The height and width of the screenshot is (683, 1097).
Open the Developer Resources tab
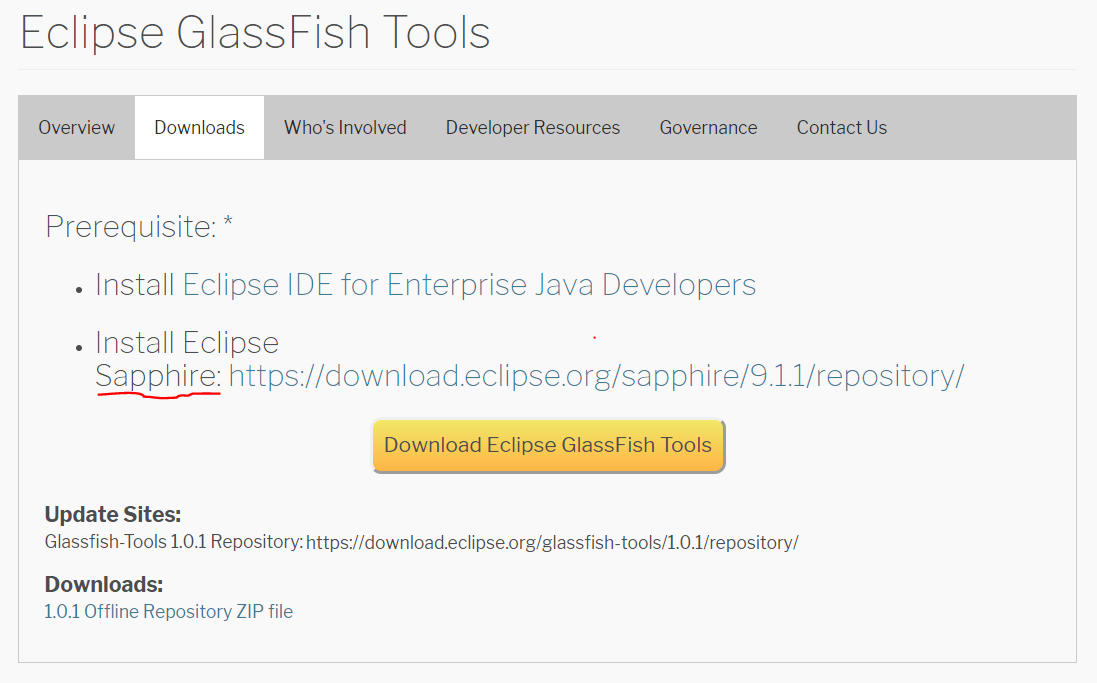[x=532, y=127]
